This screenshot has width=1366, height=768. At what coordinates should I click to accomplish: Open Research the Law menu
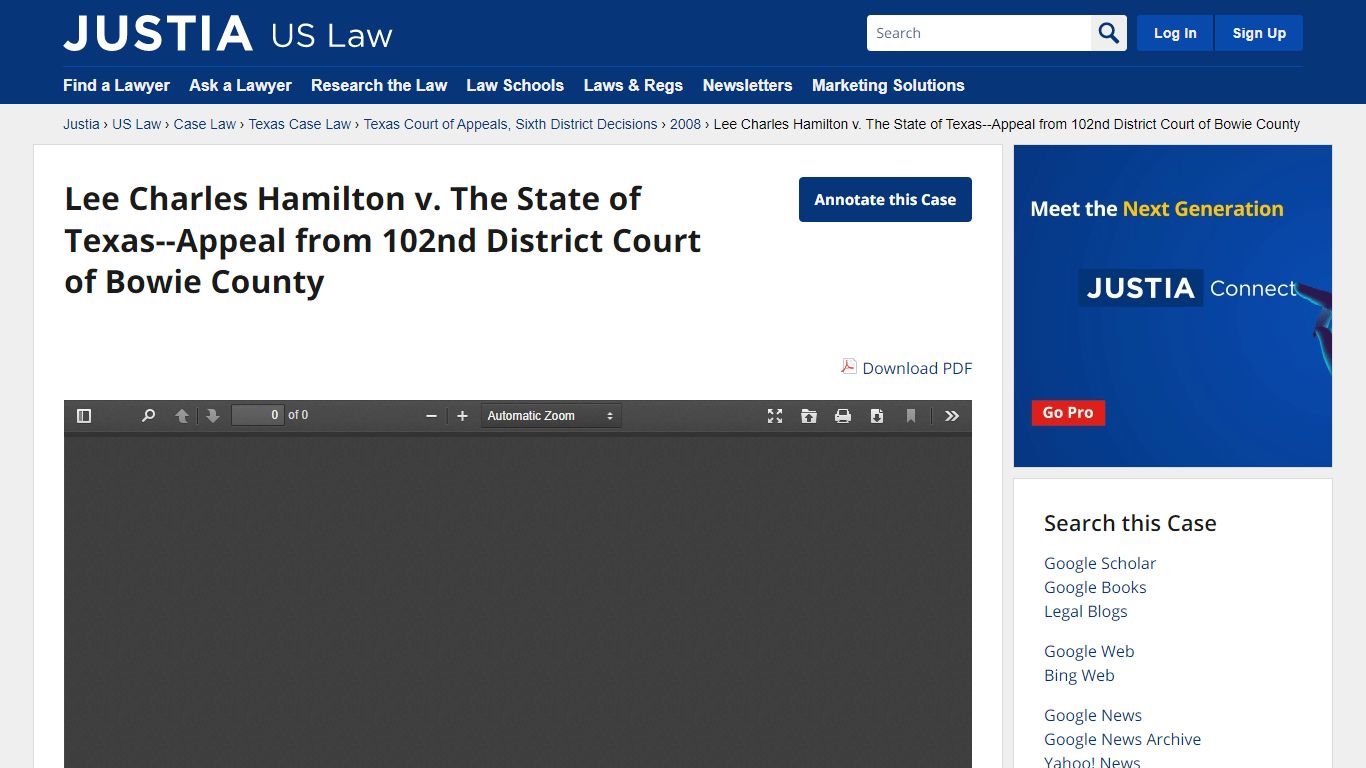coord(379,85)
